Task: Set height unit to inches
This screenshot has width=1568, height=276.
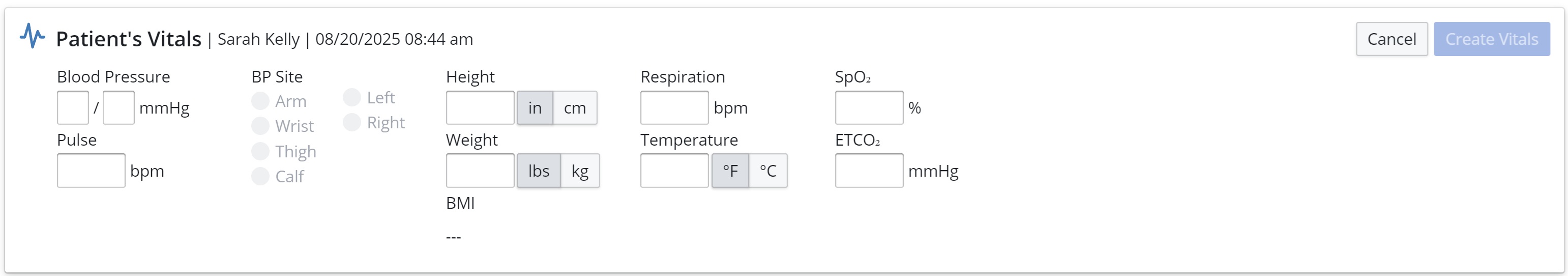Action: click(535, 108)
